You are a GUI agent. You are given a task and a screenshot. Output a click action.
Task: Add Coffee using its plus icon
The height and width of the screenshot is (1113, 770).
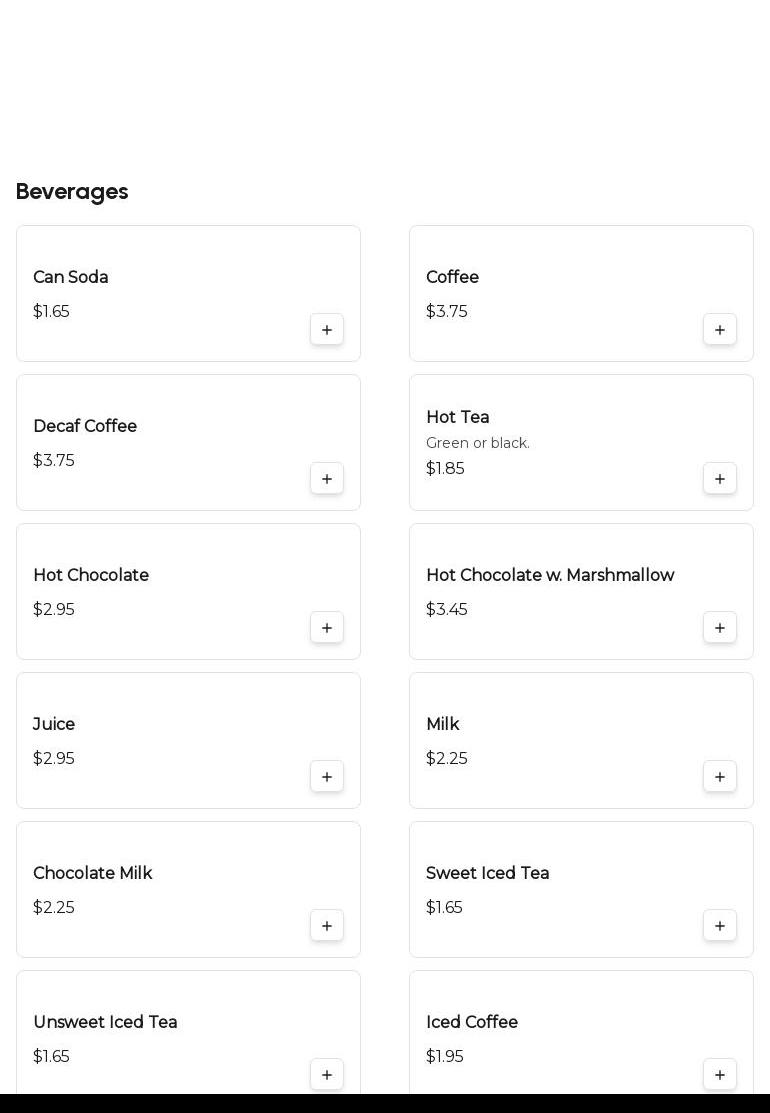pyautogui.click(x=720, y=329)
